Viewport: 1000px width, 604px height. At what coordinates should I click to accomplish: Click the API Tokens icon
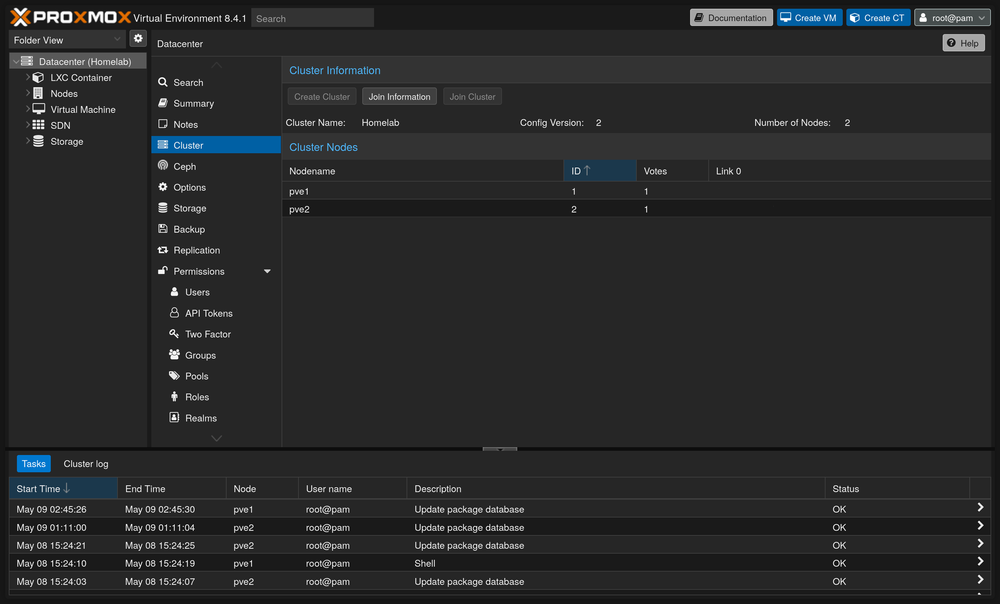[x=174, y=313]
